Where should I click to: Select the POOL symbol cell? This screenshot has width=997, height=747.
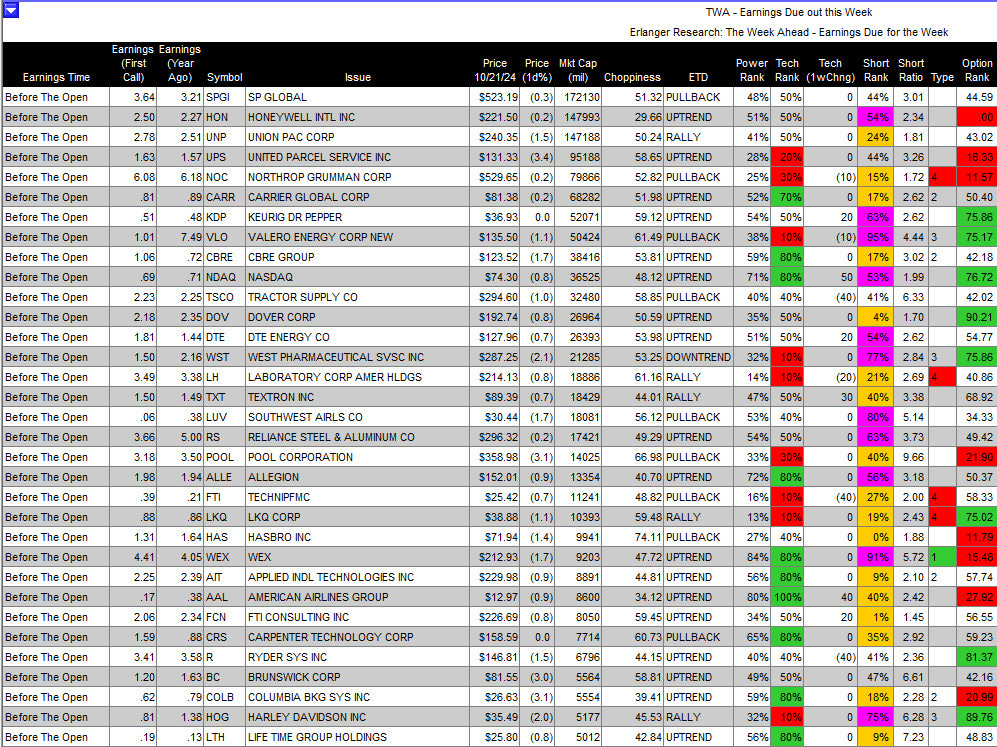point(224,458)
